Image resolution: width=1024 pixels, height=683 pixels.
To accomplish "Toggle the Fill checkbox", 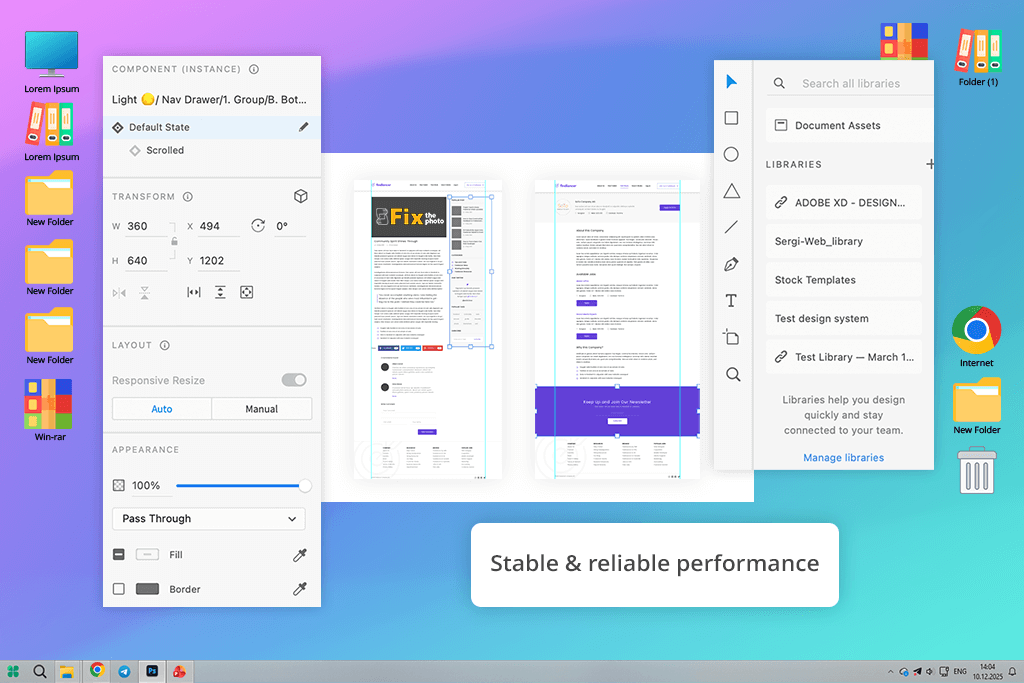I will tap(118, 554).
